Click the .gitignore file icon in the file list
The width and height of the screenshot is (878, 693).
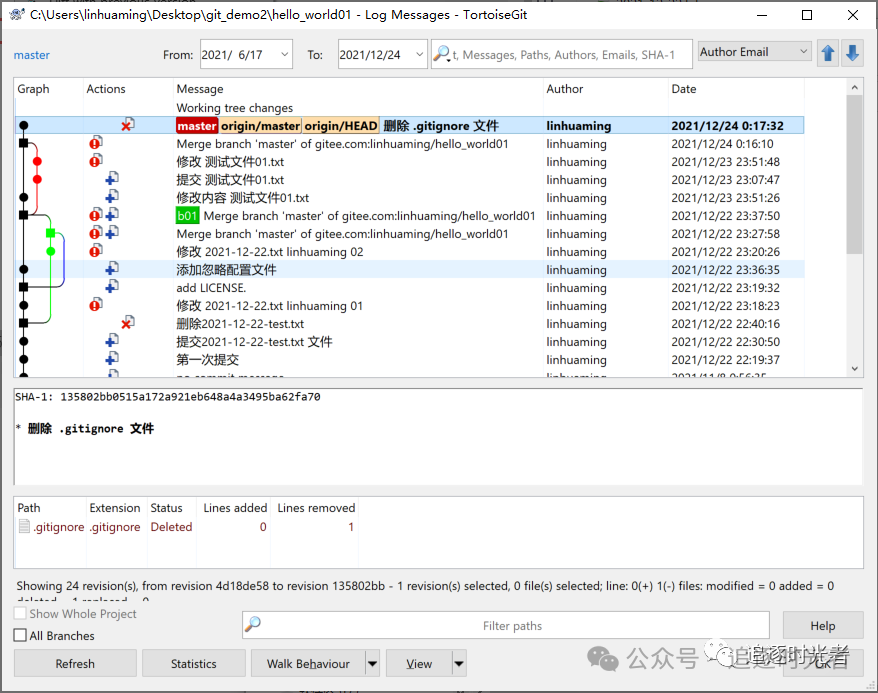tap(25, 527)
